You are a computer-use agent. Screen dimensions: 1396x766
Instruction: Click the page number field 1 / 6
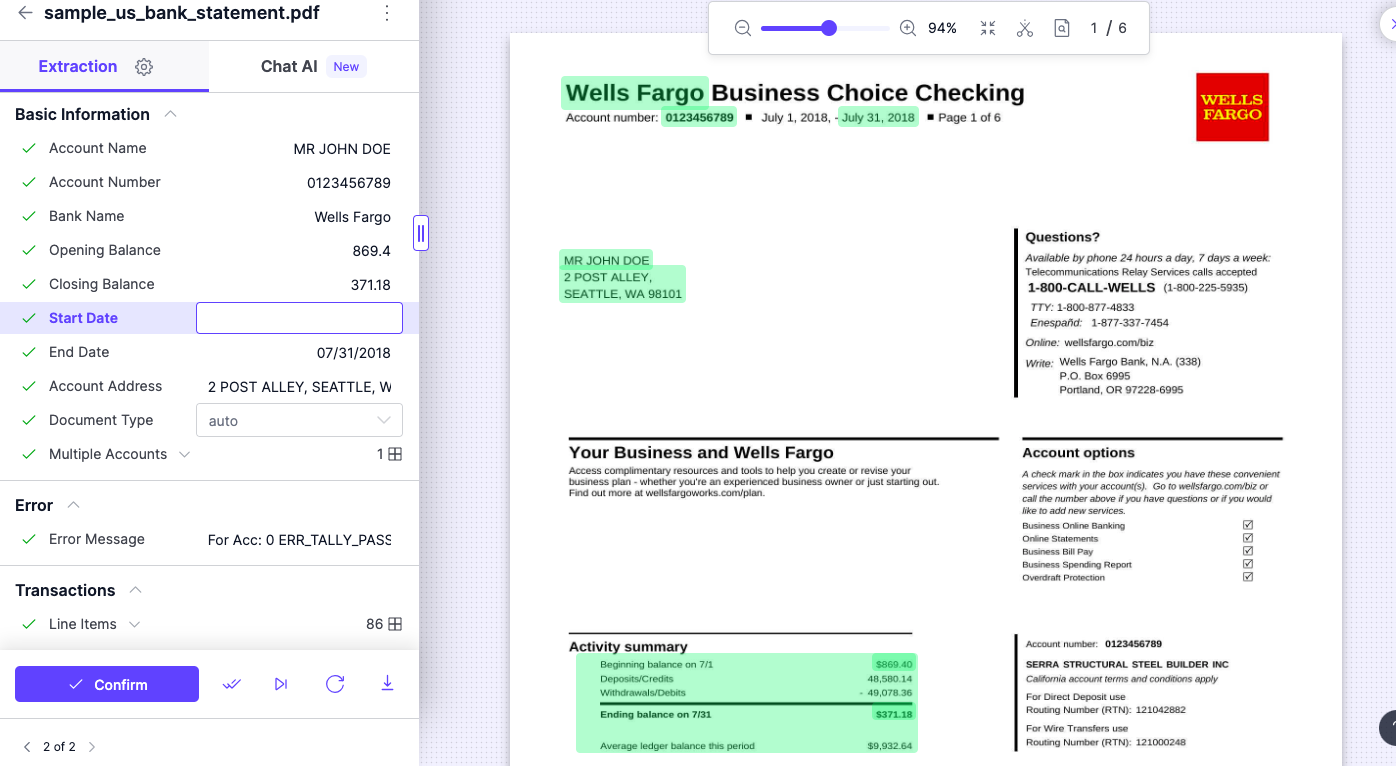click(x=1108, y=28)
